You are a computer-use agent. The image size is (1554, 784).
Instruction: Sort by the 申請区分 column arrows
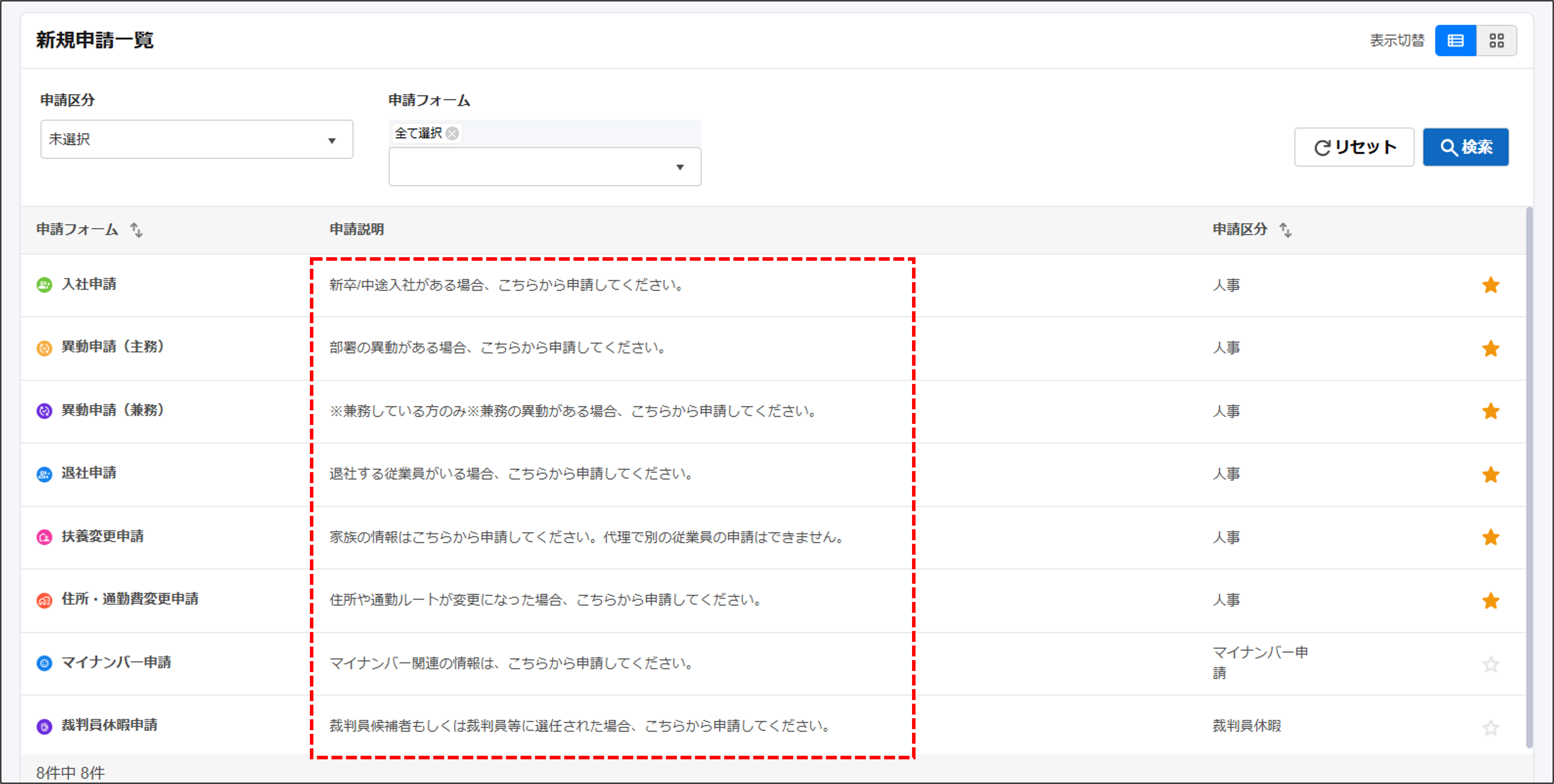point(1286,230)
